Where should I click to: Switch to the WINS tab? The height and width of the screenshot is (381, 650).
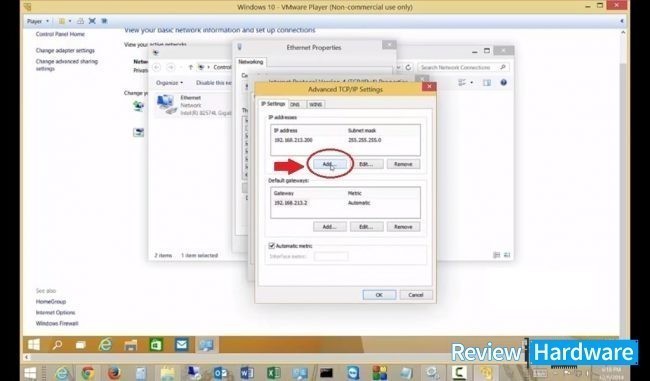[315, 104]
